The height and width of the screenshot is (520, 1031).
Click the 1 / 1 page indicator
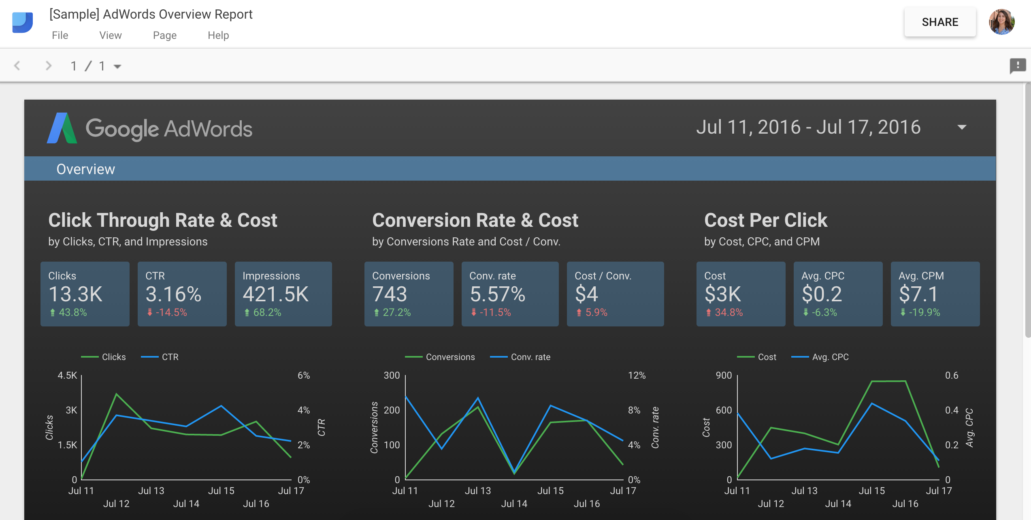(x=87, y=66)
